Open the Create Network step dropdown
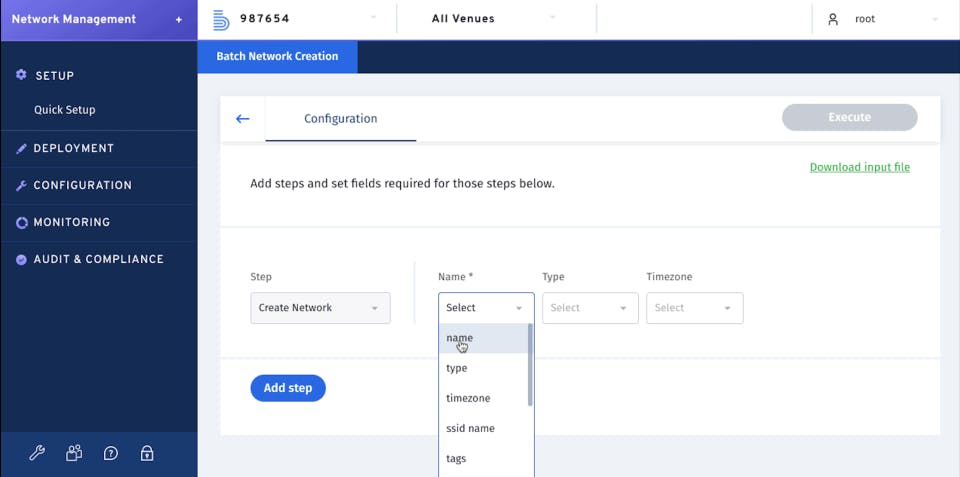This screenshot has width=960, height=477. point(320,308)
